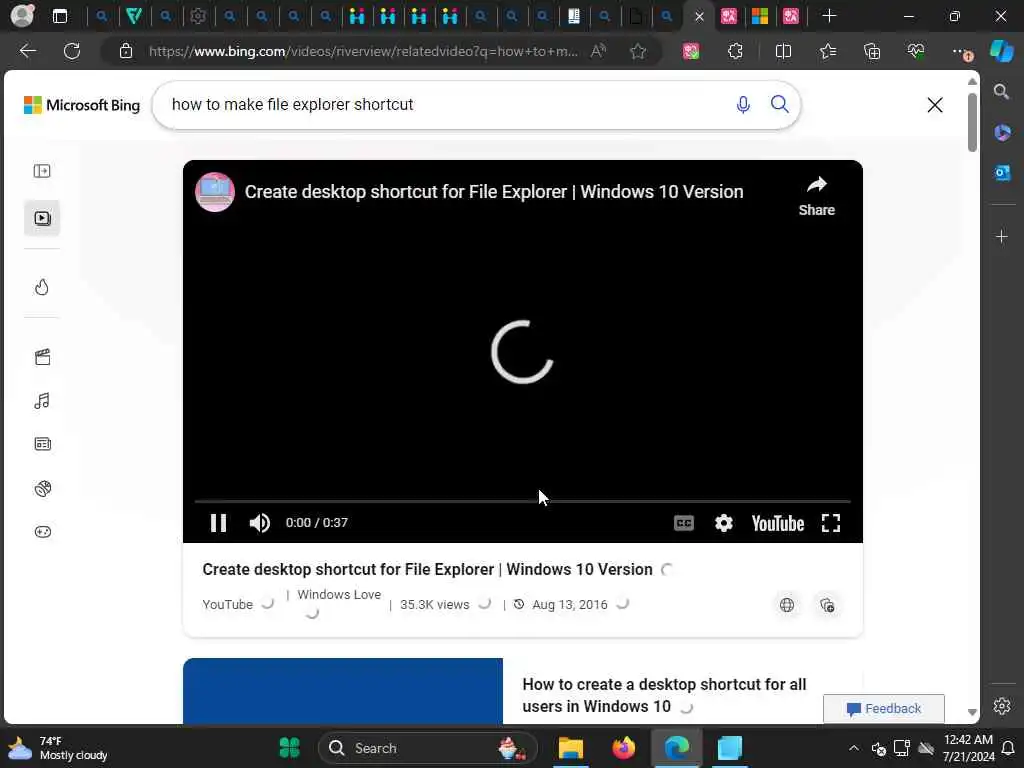Click the page vertical scrollbar thumb

(x=972, y=123)
